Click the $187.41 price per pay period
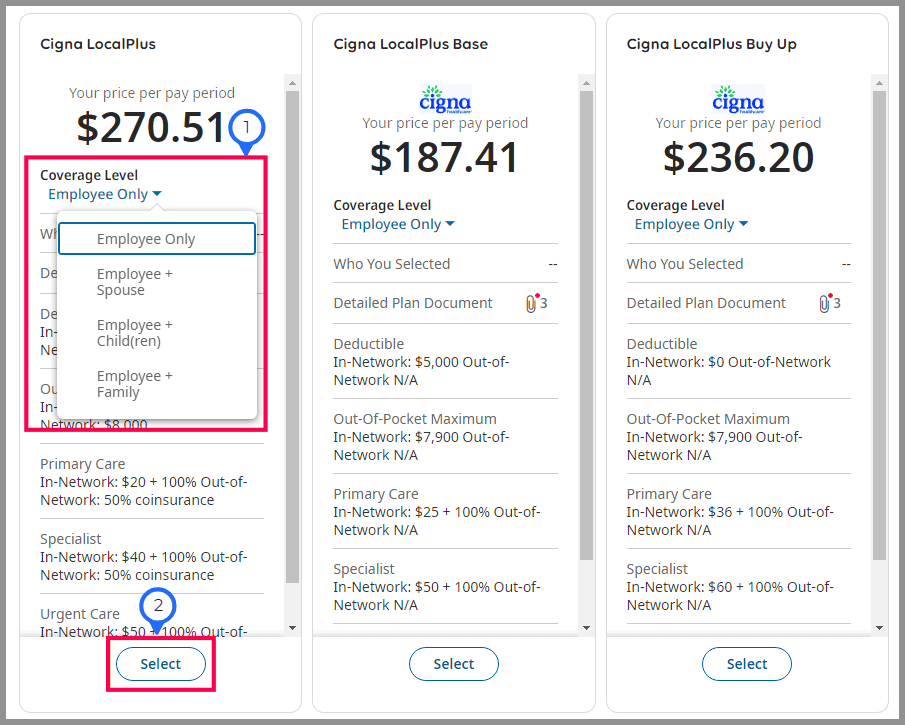 [x=444, y=157]
